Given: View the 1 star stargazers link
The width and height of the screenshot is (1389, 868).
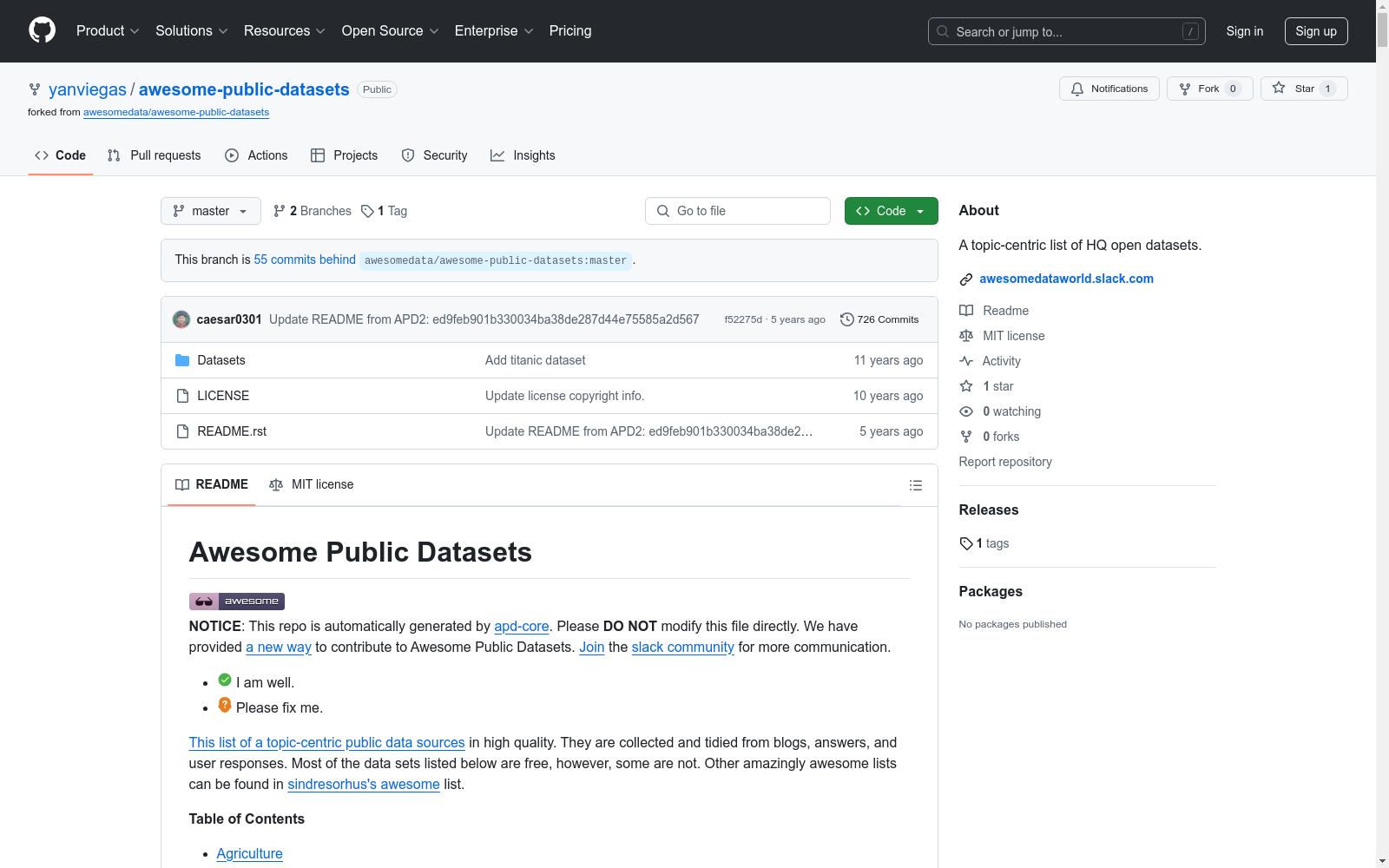Looking at the screenshot, I should pos(997,386).
